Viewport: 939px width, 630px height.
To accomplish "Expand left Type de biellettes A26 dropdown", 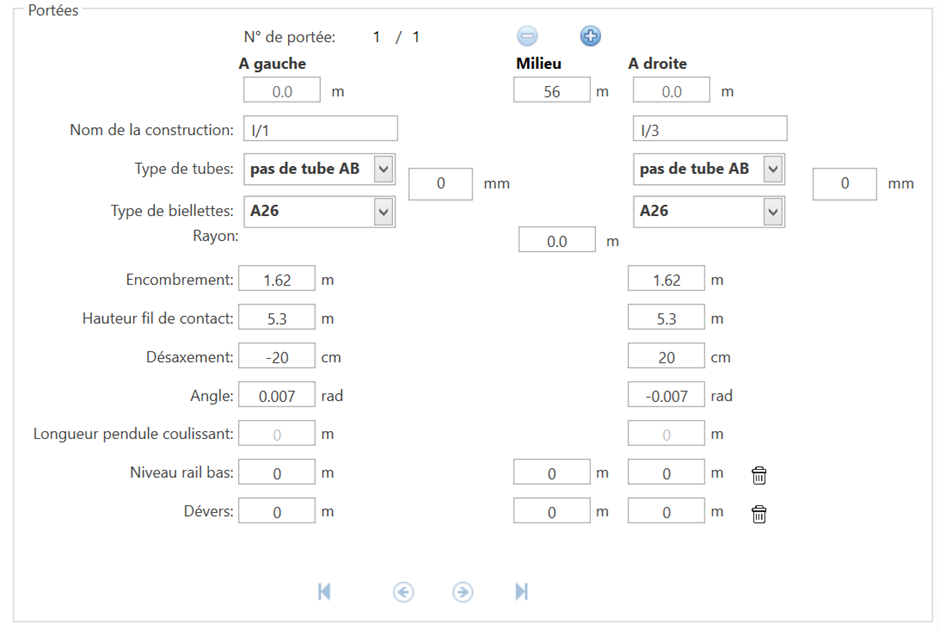I will tap(384, 212).
